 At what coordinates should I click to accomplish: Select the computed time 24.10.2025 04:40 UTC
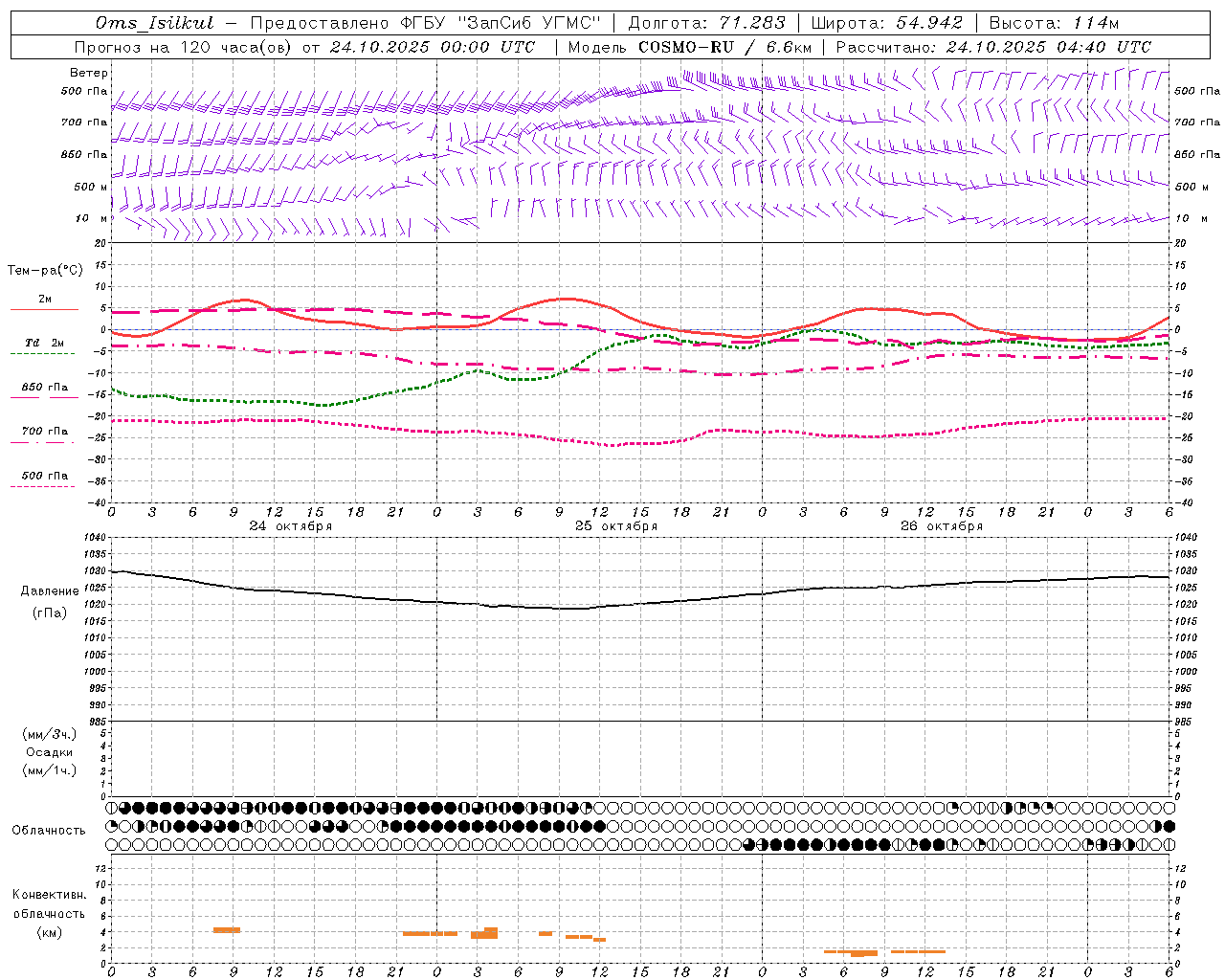point(1049,47)
